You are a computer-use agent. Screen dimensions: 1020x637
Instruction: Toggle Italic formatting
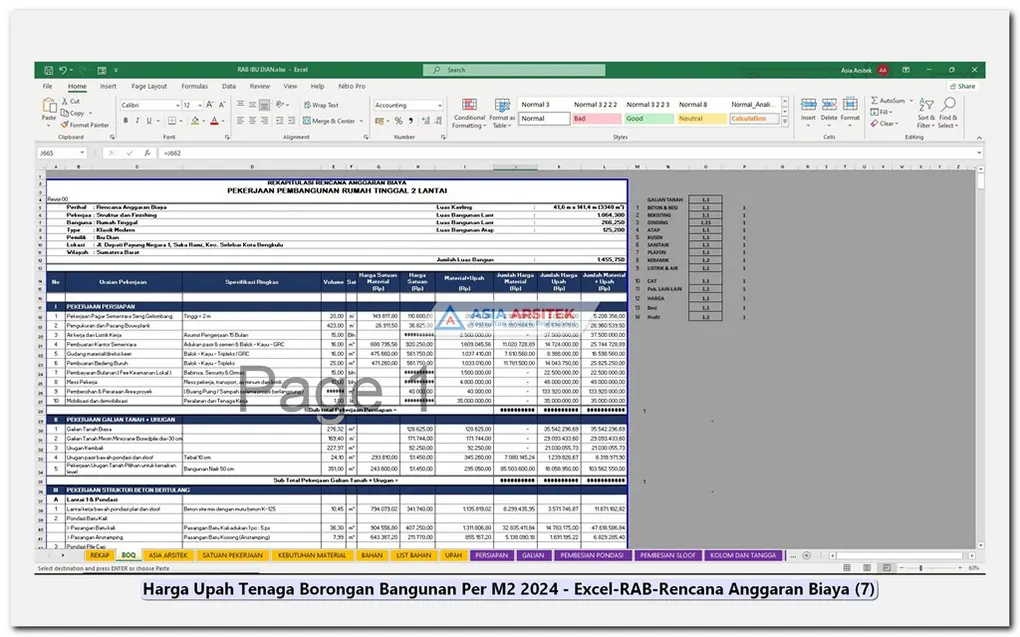pos(137,121)
